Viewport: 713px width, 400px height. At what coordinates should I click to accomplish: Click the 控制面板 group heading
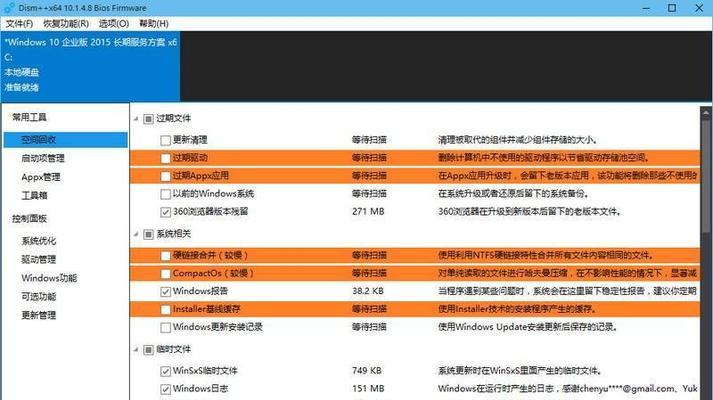[30, 219]
